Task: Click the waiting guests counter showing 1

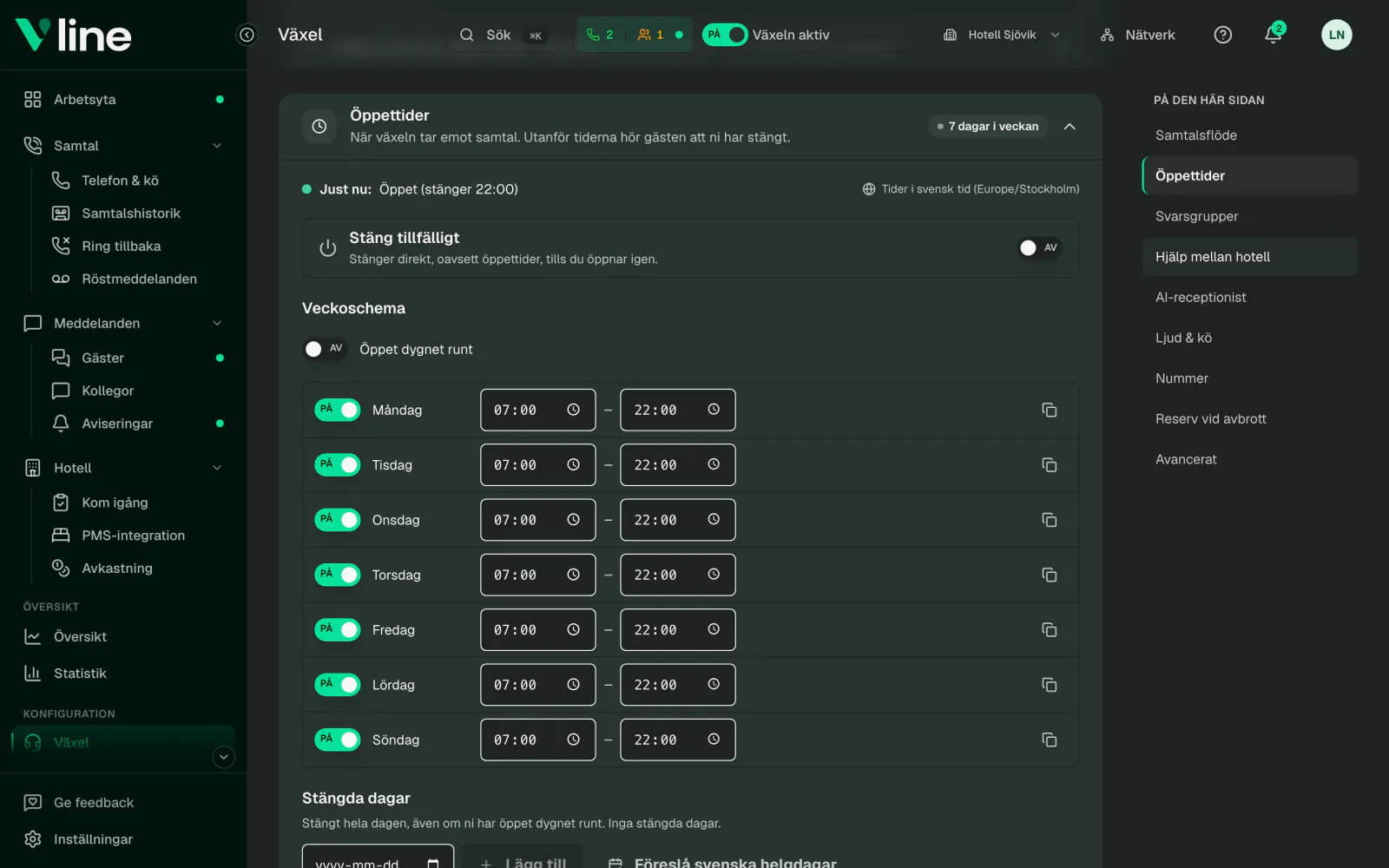Action: tap(650, 35)
